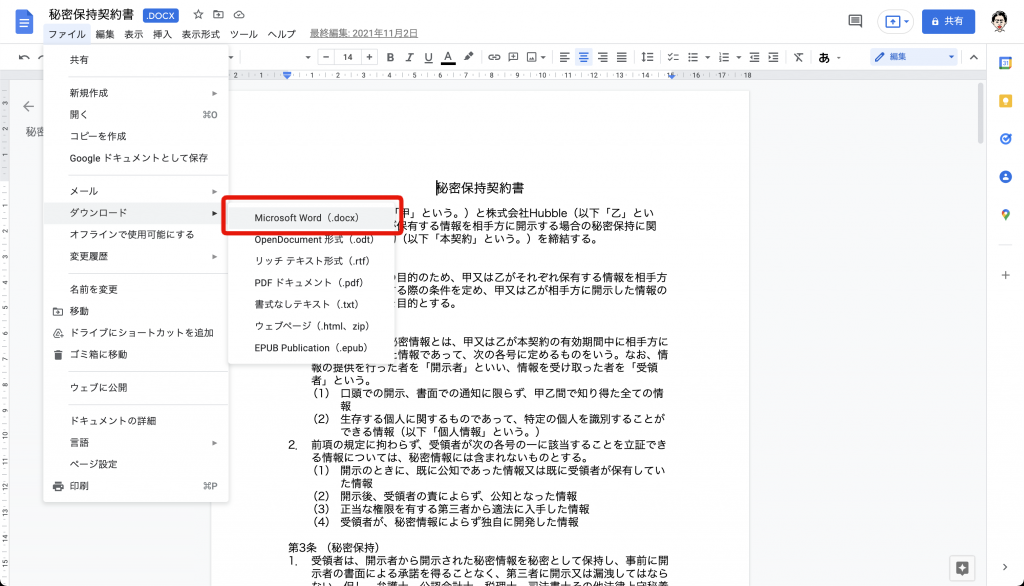
Task: Expand the 言語 submenu
Action: click(x=136, y=442)
